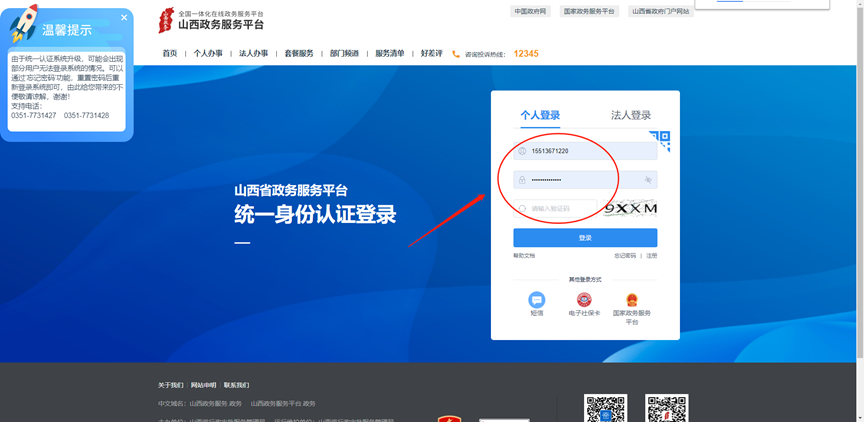Switch to the 个人登录 tab
Viewport: 864px width, 422px height.
pos(540,115)
